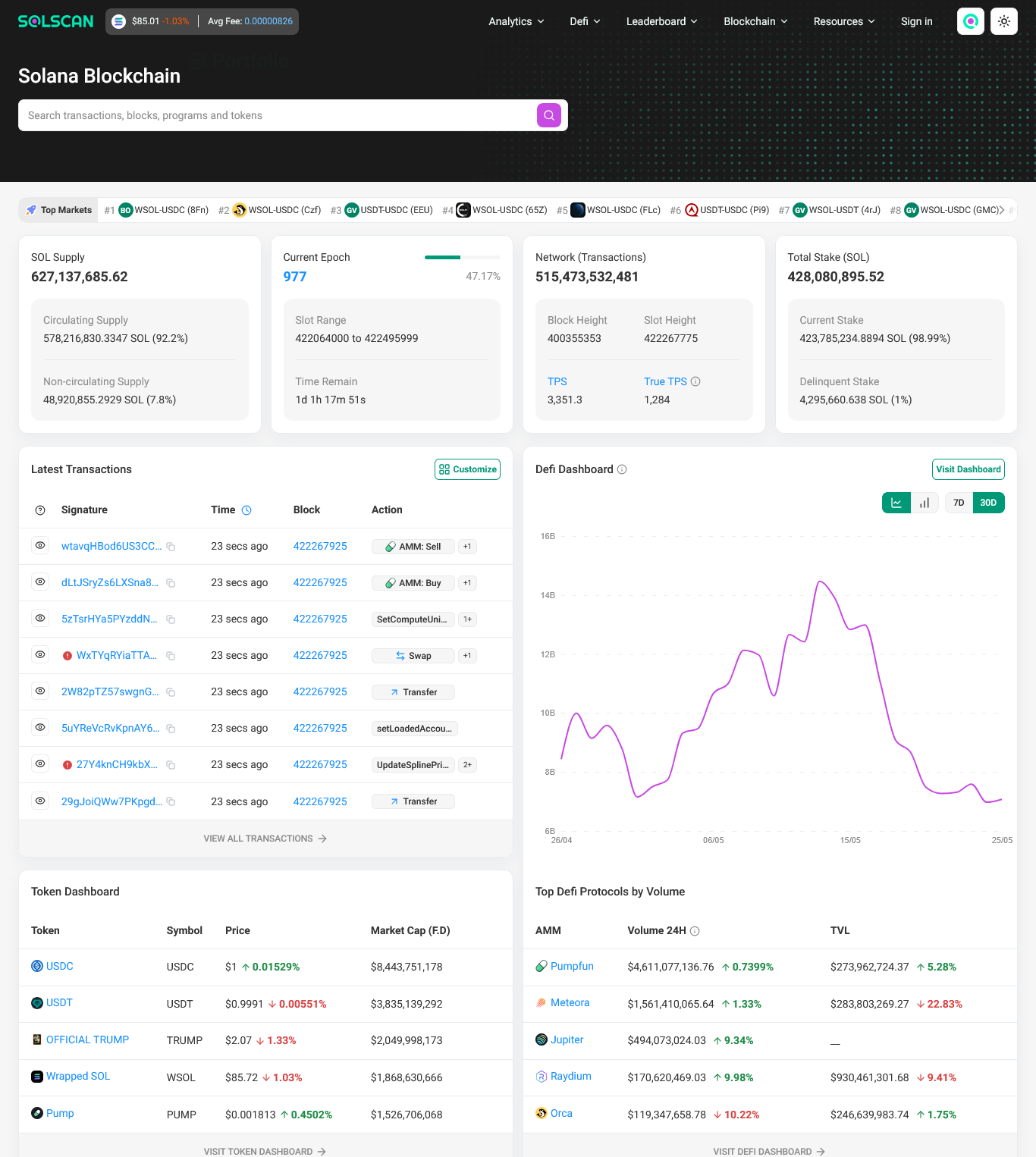Click the Time column clock icon

point(246,510)
